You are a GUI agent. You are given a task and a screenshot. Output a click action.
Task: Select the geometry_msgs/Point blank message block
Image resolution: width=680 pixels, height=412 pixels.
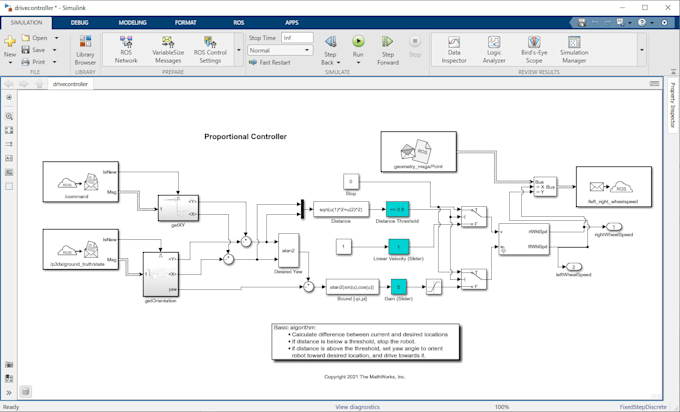click(418, 152)
